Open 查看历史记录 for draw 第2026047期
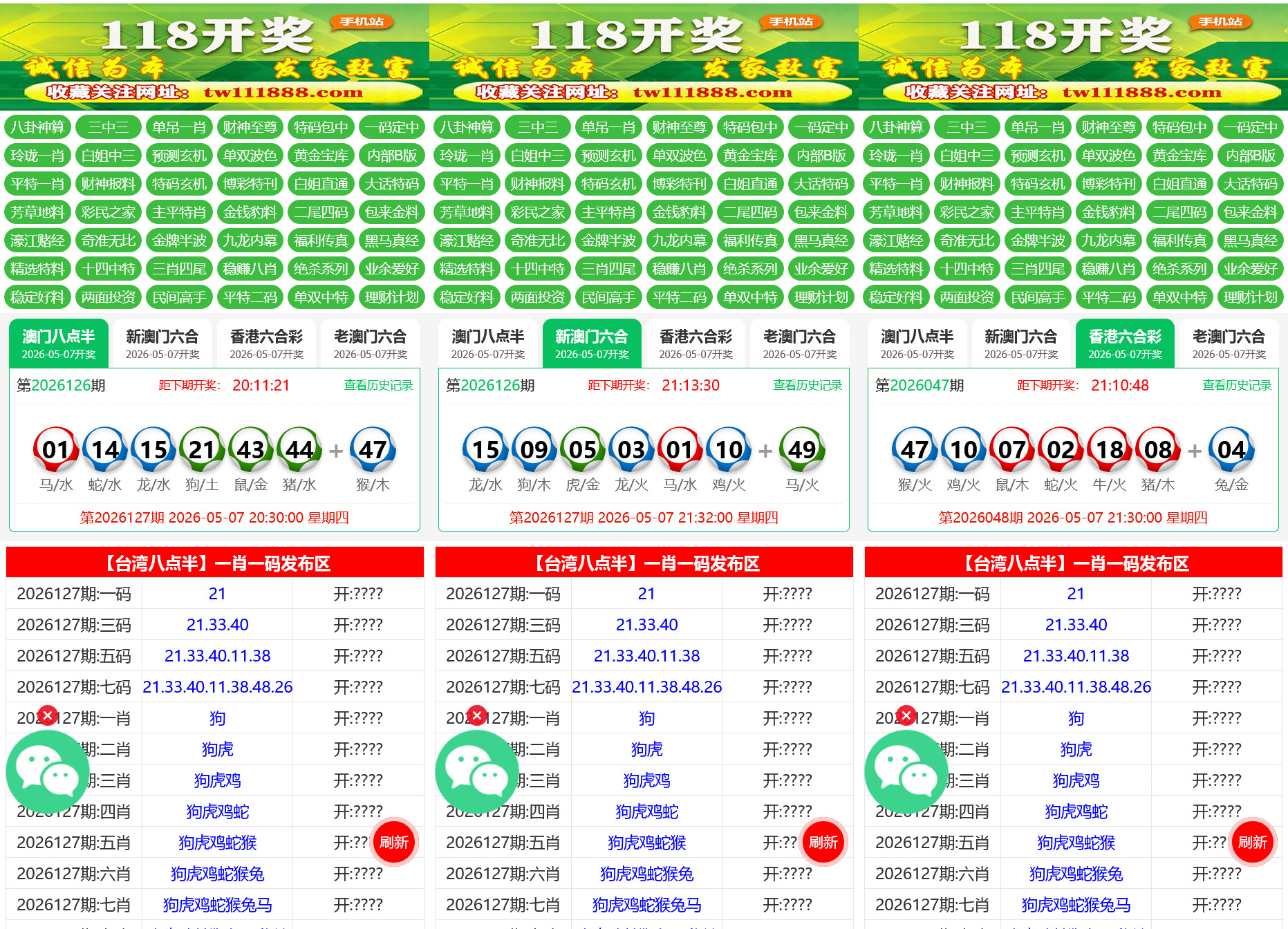Image resolution: width=1288 pixels, height=929 pixels. pyautogui.click(x=1237, y=385)
